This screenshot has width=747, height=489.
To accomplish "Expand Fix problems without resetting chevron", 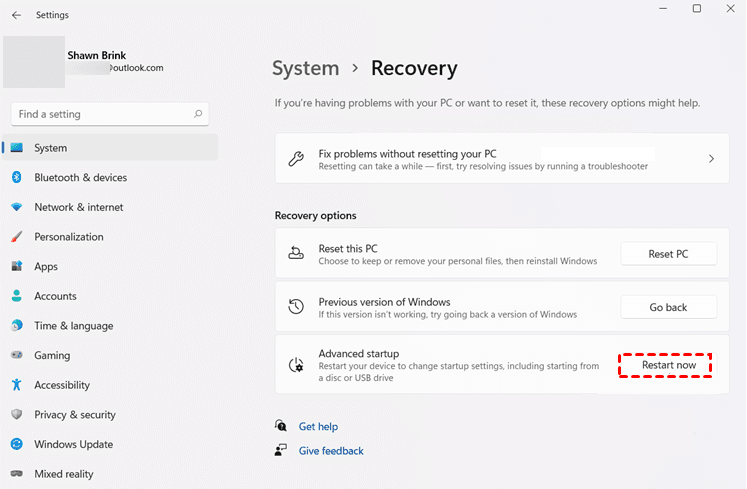I will click(711, 159).
